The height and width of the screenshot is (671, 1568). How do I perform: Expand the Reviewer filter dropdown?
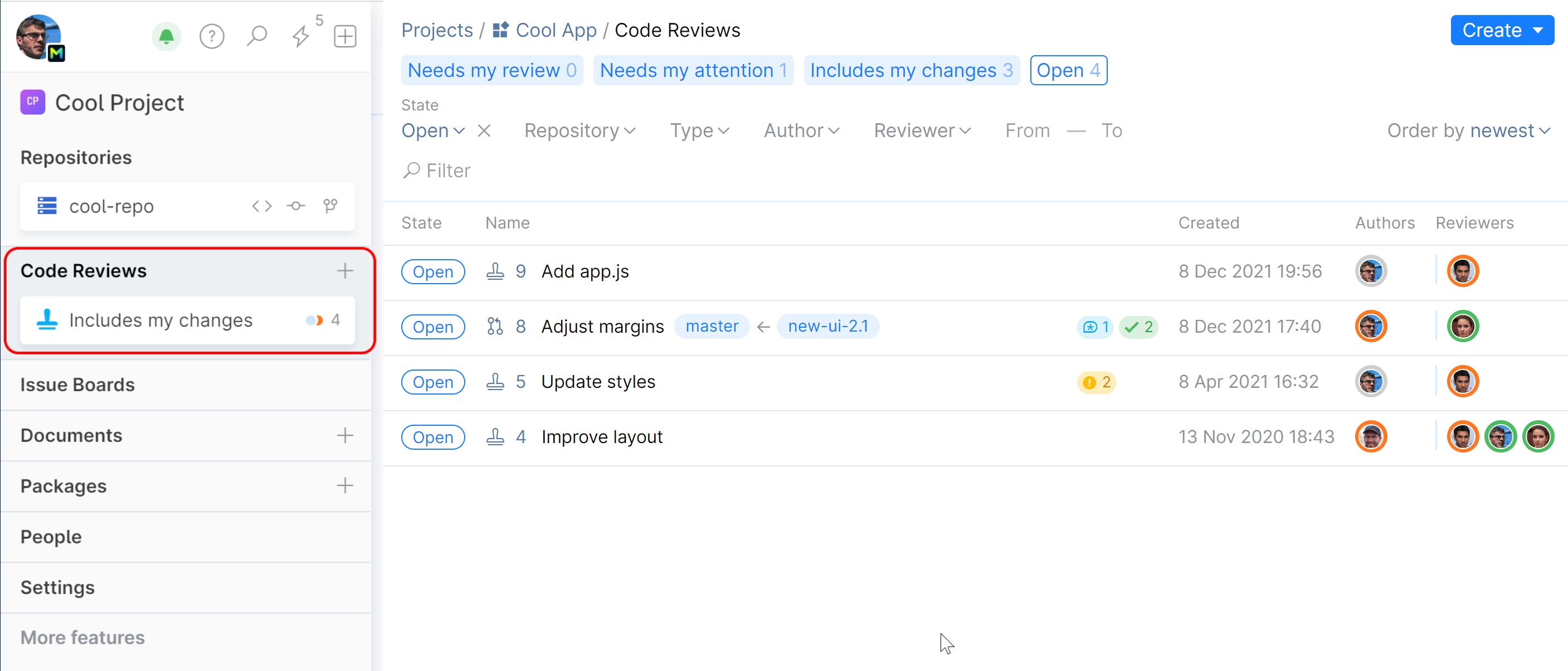pos(922,131)
